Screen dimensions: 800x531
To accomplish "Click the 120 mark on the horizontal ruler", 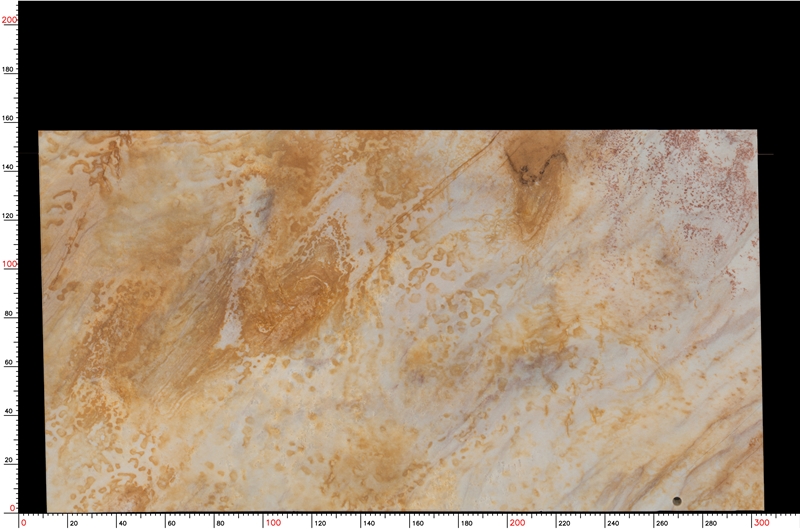I will tap(320, 523).
